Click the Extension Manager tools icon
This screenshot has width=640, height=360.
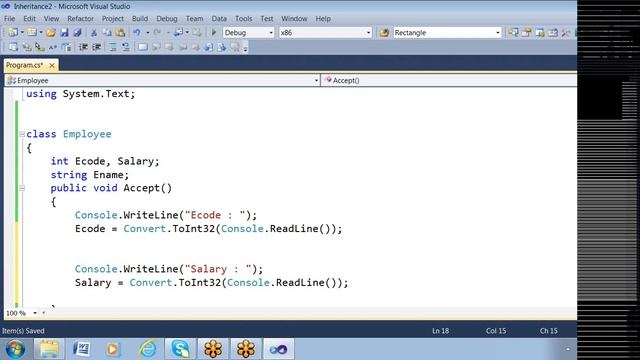(x=566, y=33)
